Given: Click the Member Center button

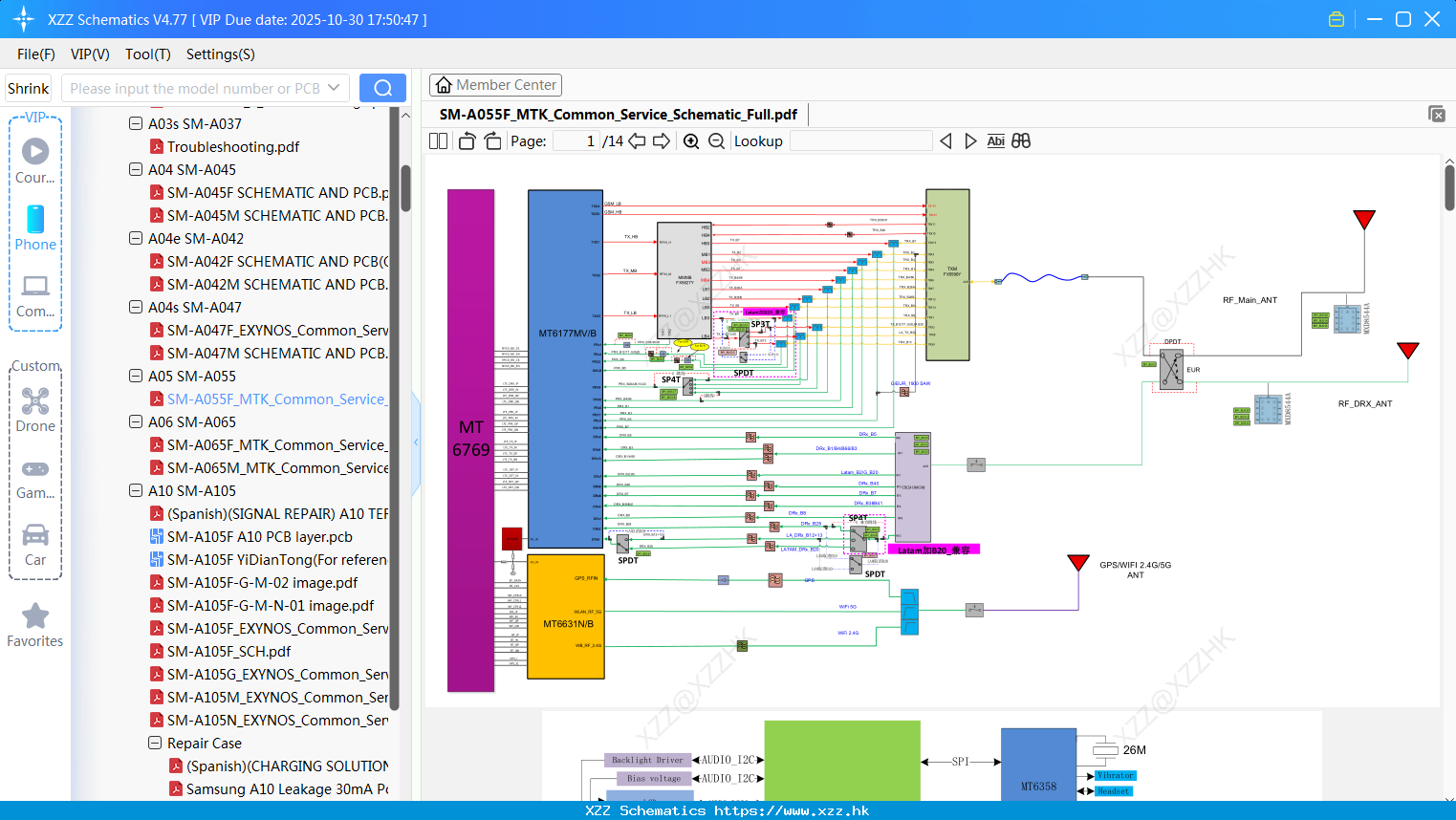Looking at the screenshot, I should [495, 85].
